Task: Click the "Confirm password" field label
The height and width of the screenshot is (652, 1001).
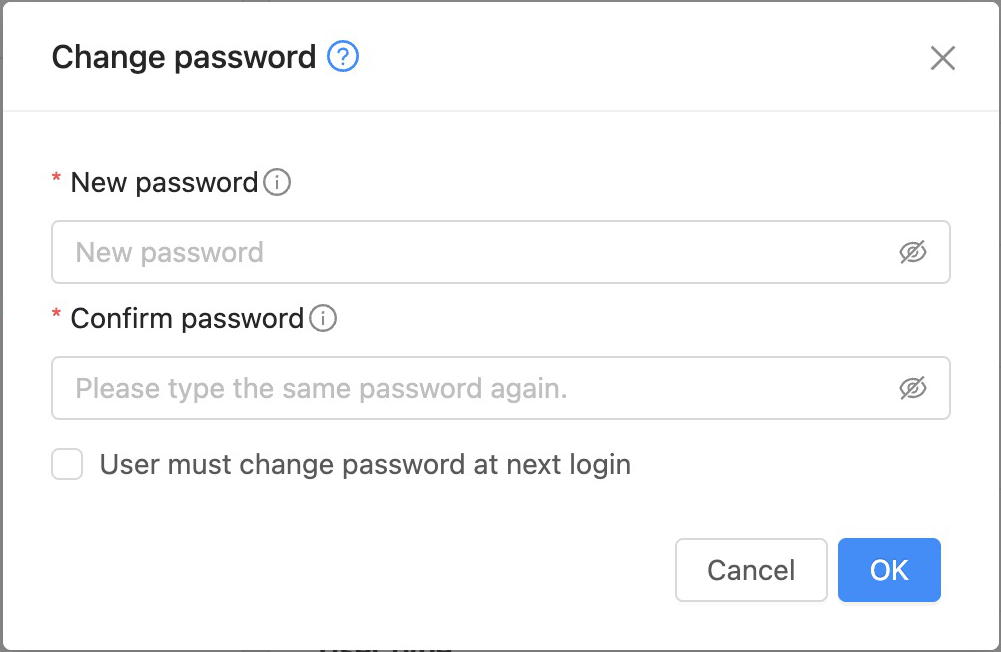Action: pos(187,319)
